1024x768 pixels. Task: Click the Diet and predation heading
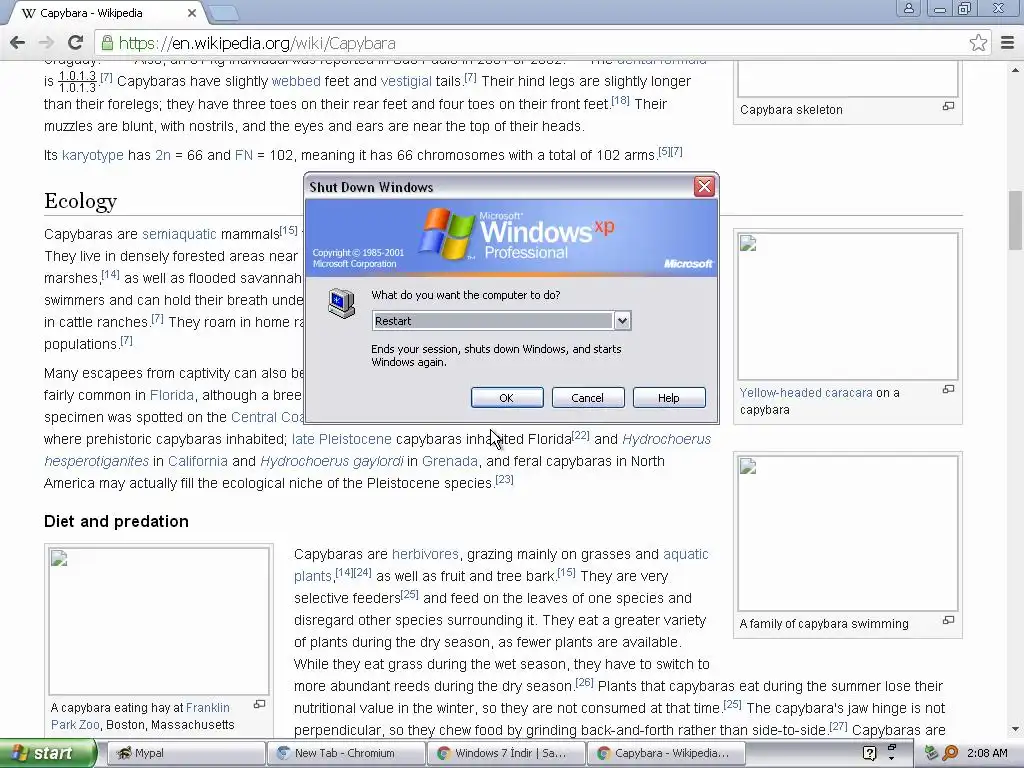point(116,521)
